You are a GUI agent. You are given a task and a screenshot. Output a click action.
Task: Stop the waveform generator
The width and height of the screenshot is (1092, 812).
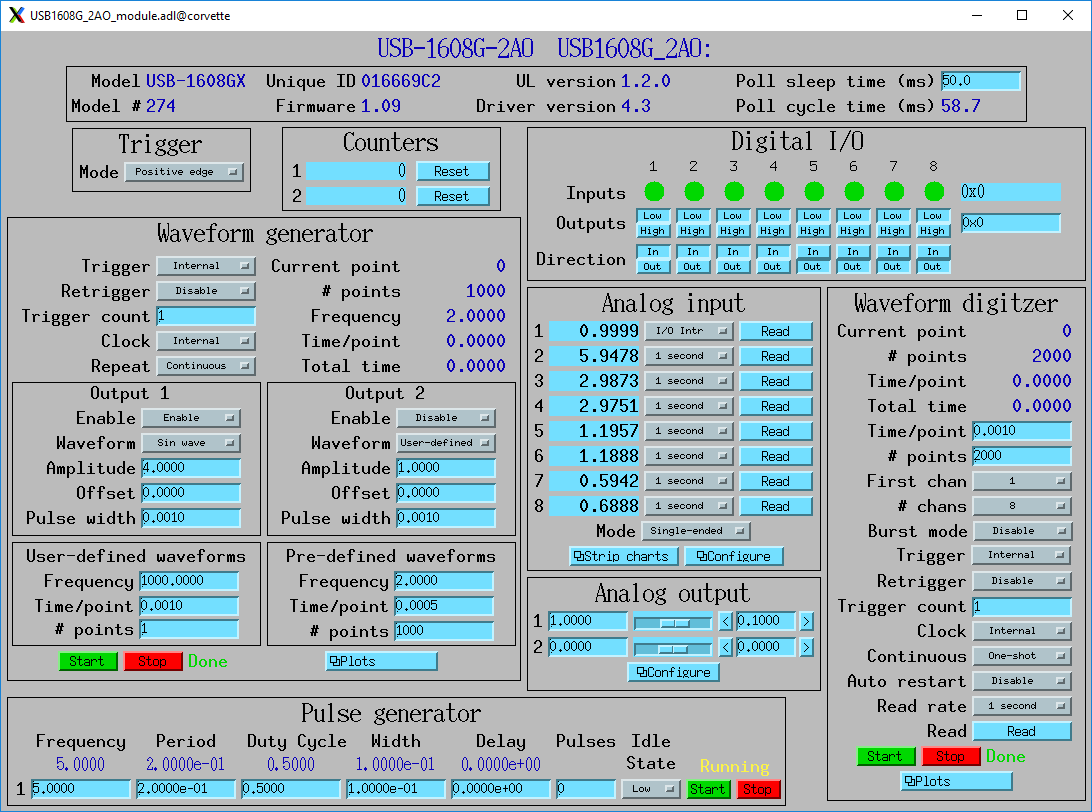tap(153, 661)
